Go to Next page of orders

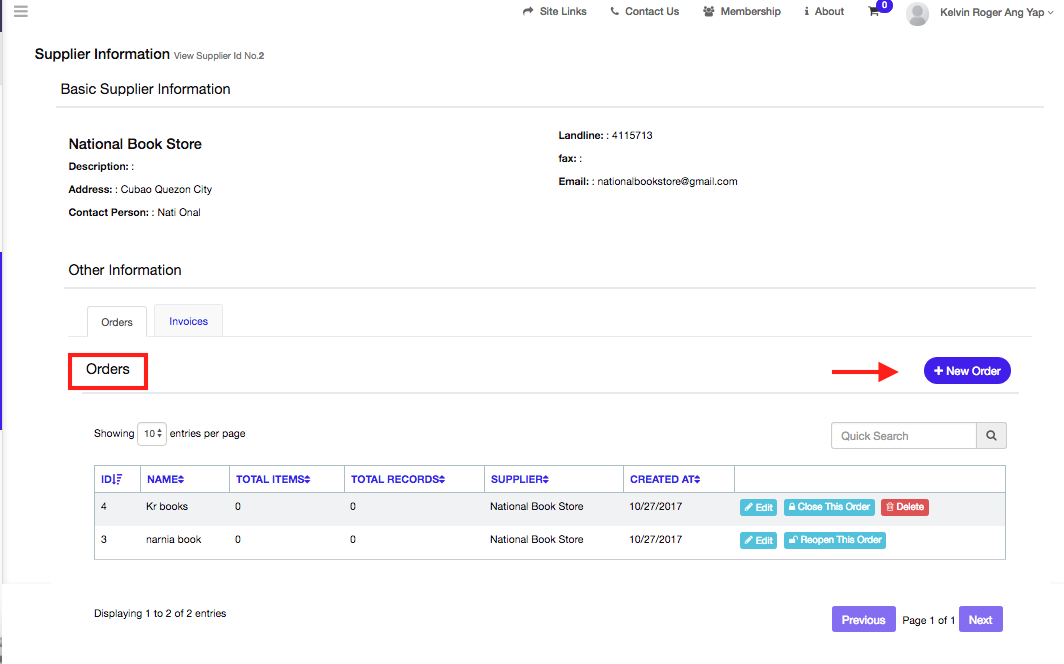(980, 620)
